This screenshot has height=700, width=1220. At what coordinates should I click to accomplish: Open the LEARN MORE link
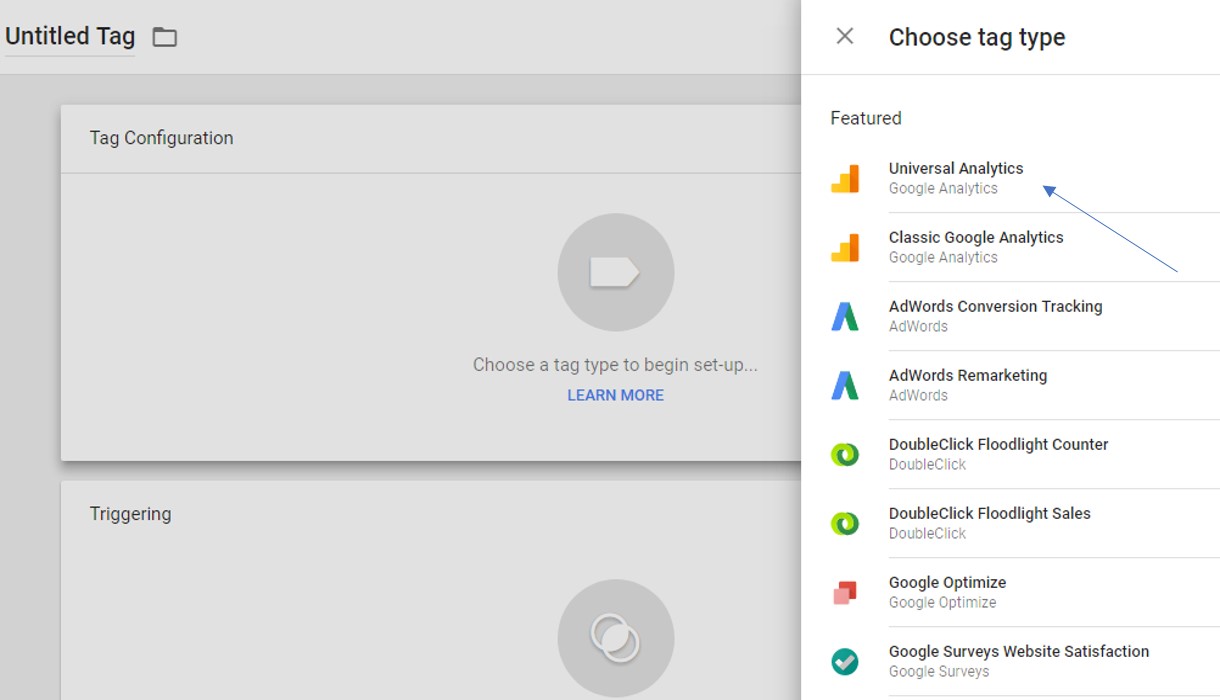pos(615,395)
